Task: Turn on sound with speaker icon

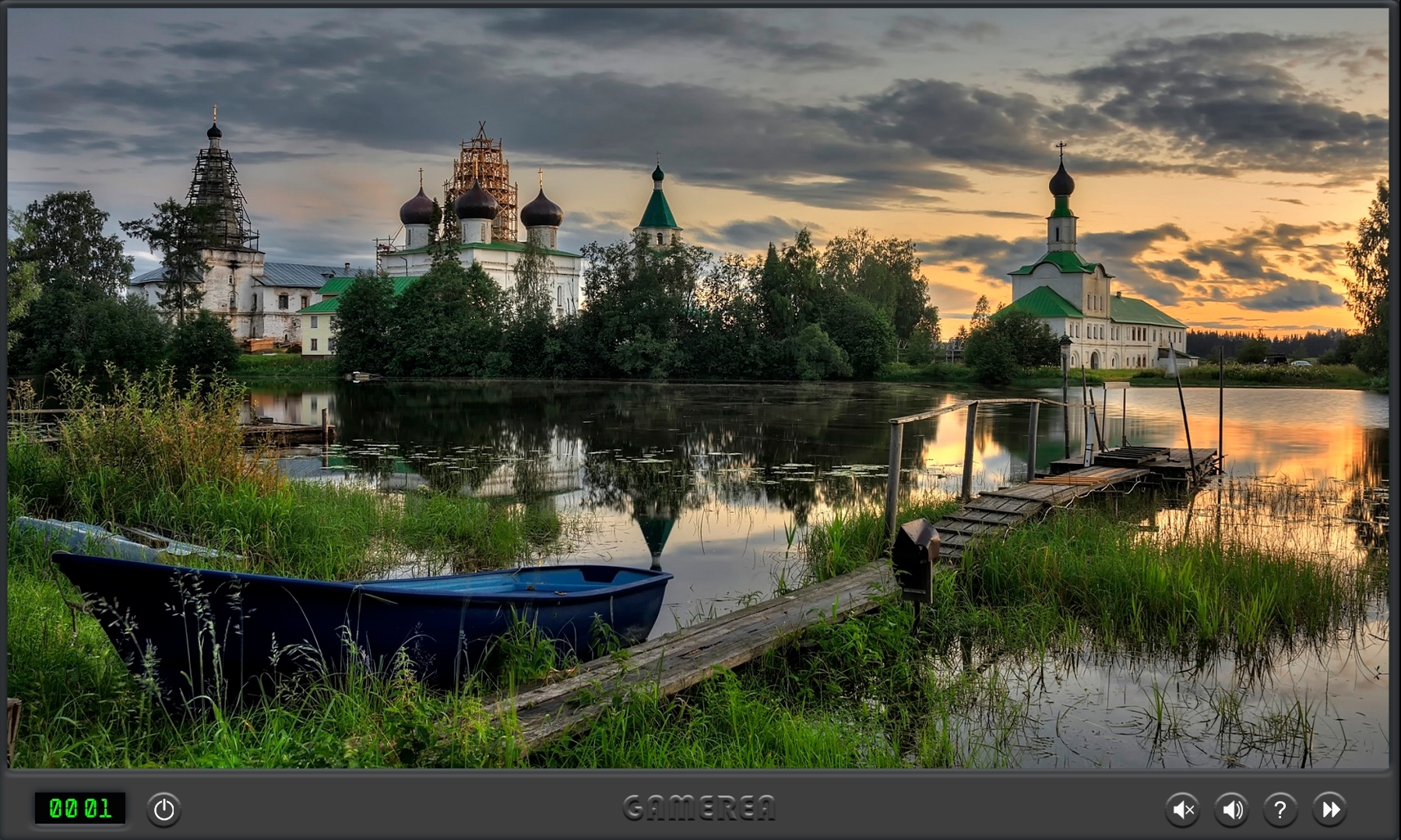Action: [1231, 810]
